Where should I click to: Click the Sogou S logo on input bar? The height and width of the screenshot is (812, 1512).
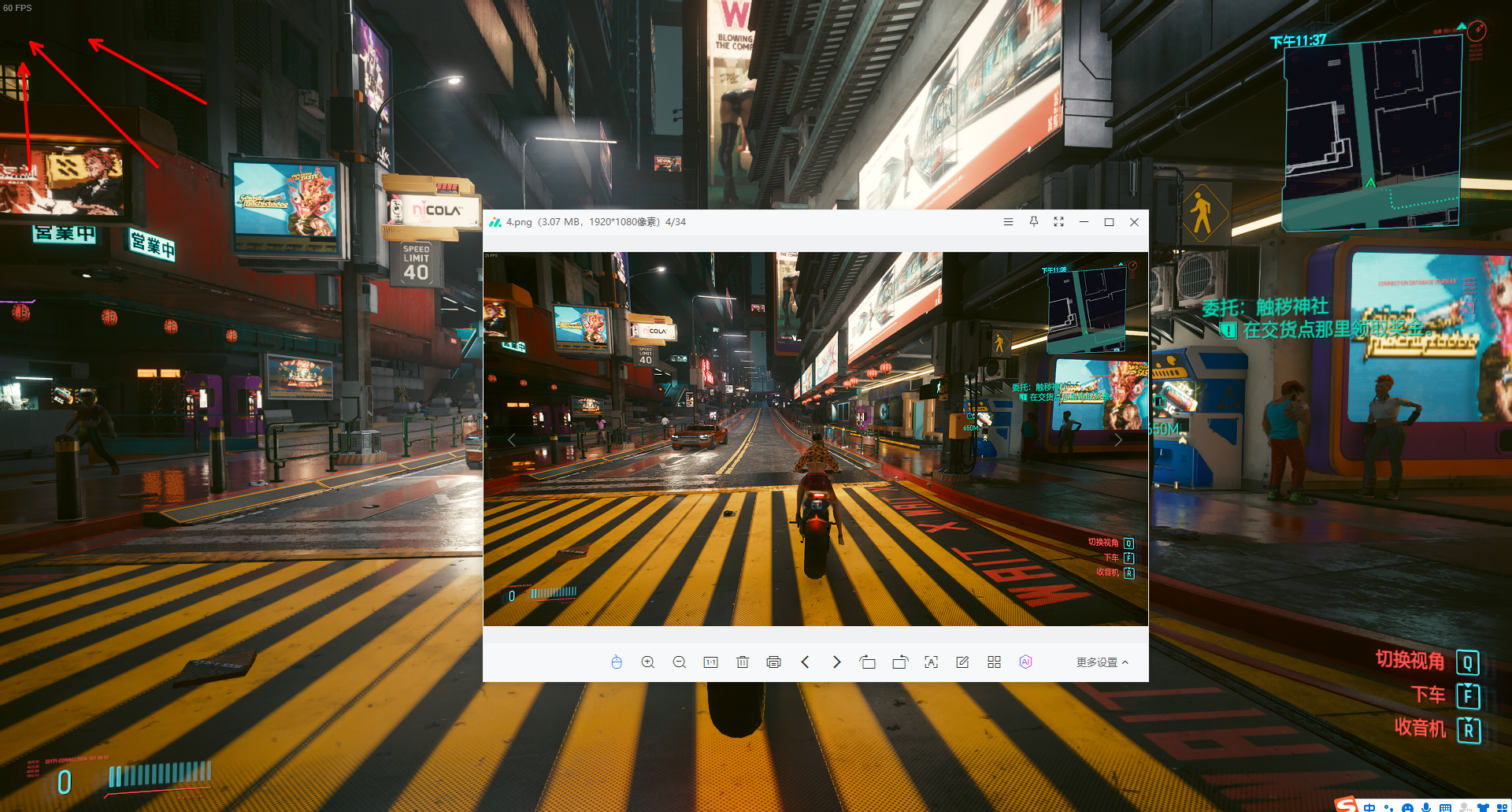tap(1347, 804)
